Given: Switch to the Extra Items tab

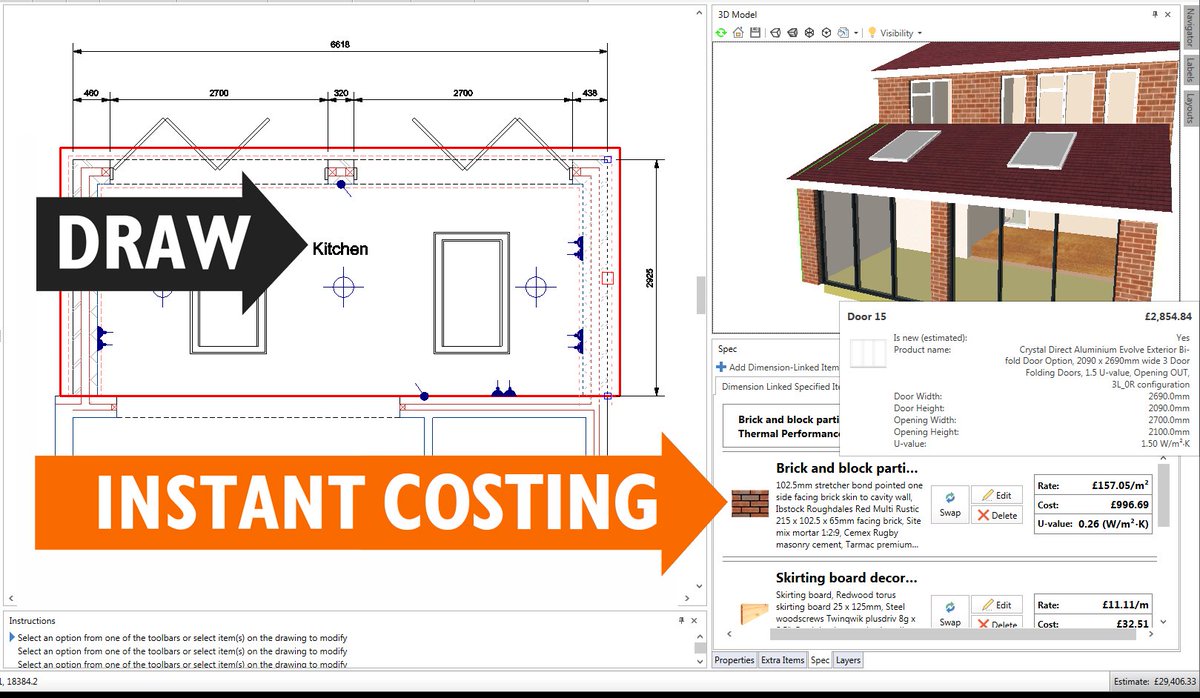Looking at the screenshot, I should coord(782,660).
